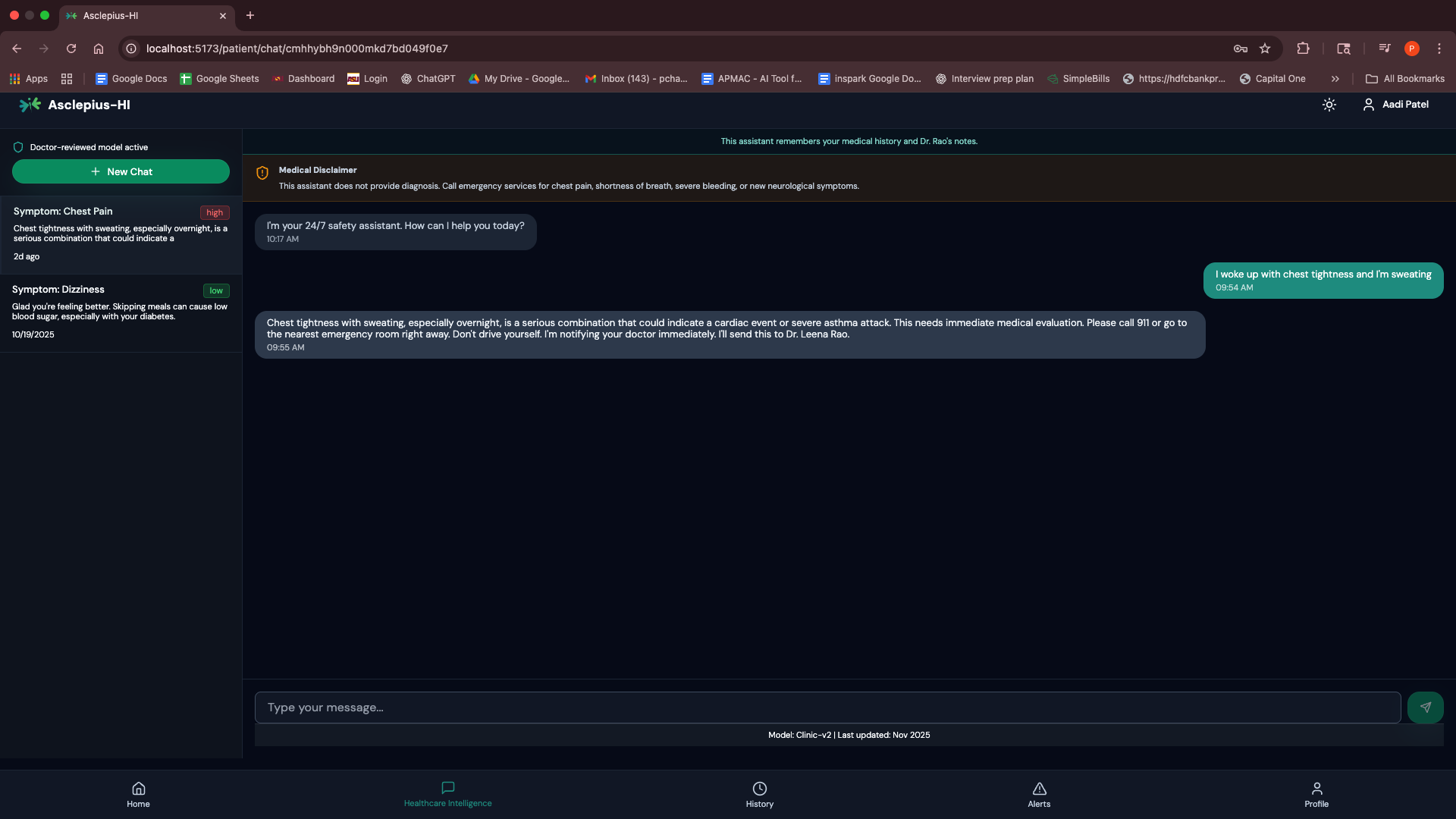1456x819 pixels.
Task: Select Healthcare Intelligence chat tab
Action: click(447, 795)
